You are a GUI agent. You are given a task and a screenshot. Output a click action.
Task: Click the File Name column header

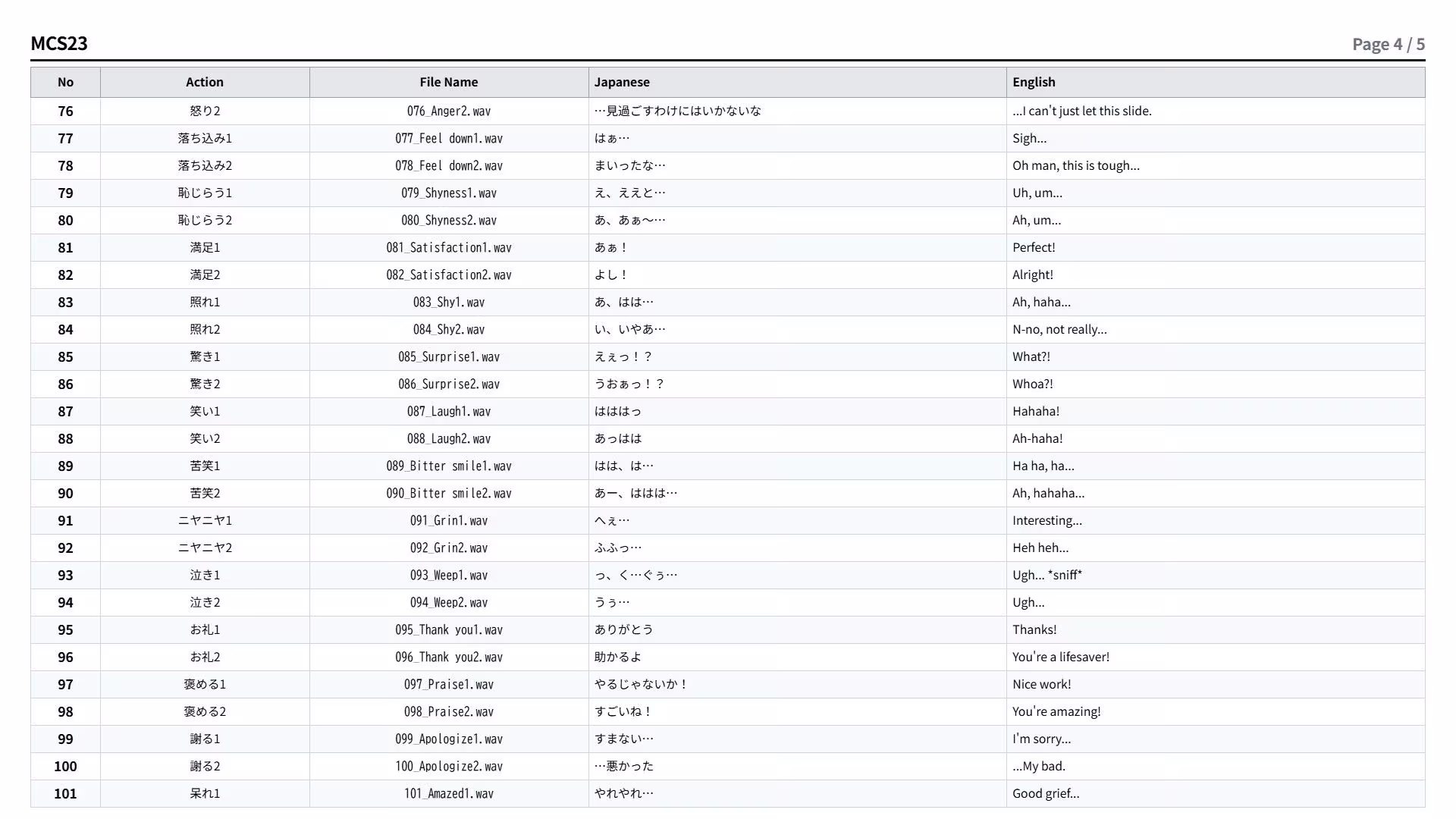[x=449, y=82]
